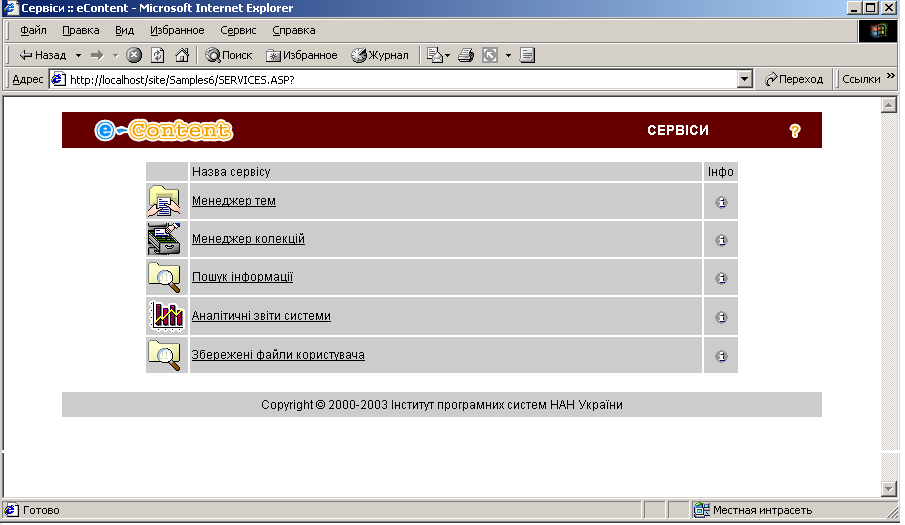Viewport: 905px width, 525px height.
Task: Click the scrollbar up arrow
Action: [x=888, y=105]
